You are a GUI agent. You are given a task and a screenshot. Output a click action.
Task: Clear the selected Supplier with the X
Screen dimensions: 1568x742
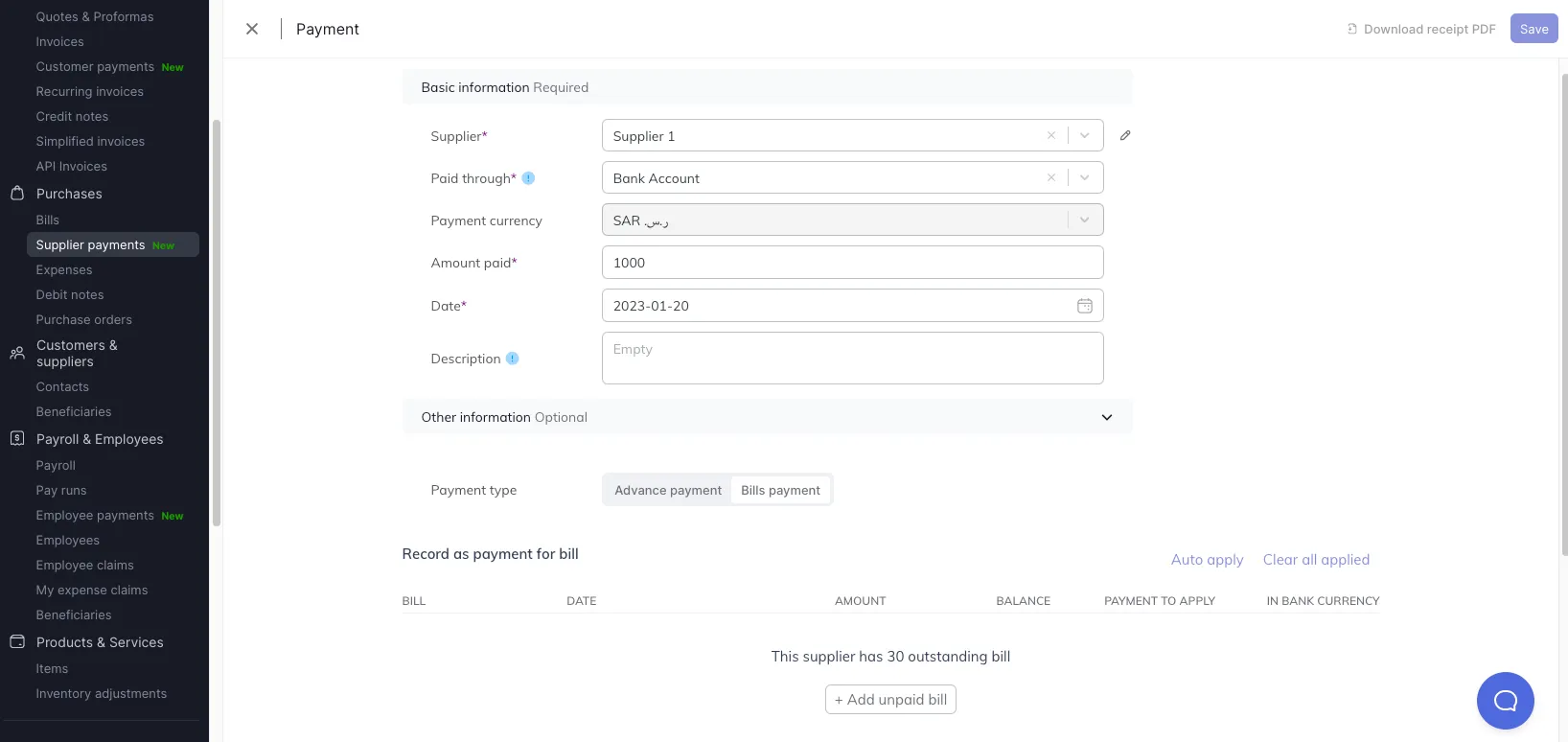(x=1050, y=135)
